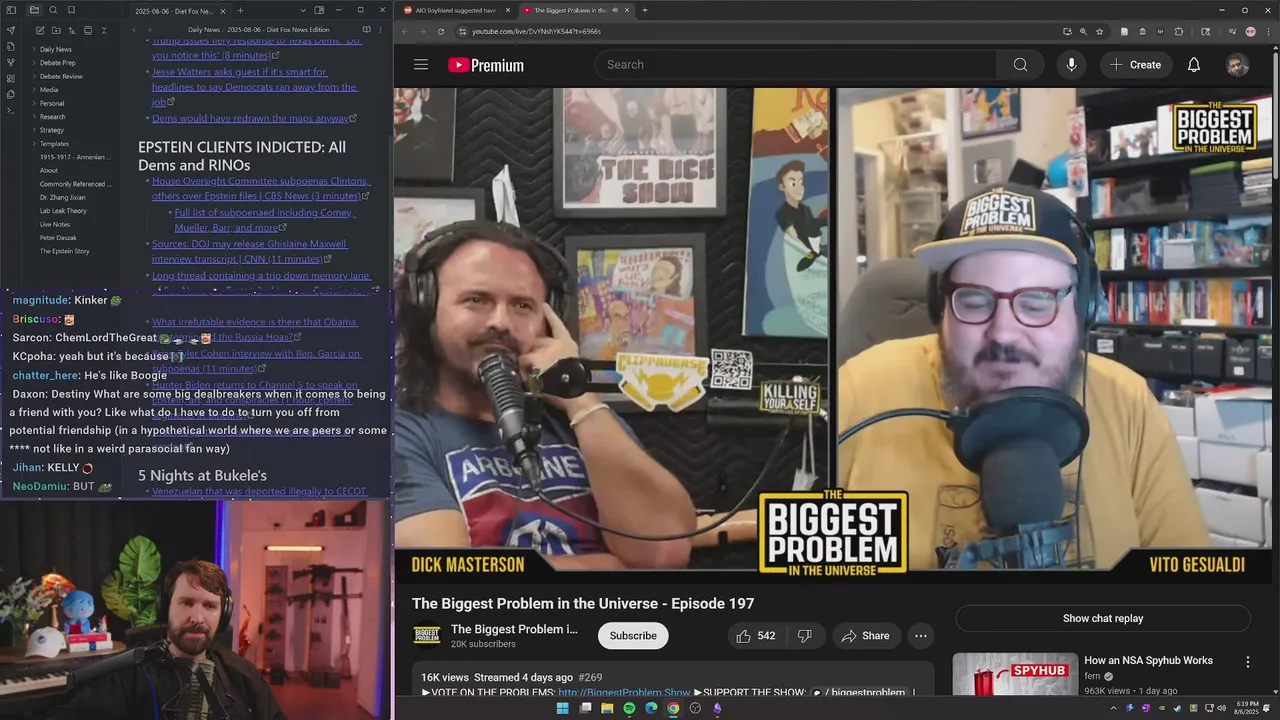Open File Explorer from the taskbar
1280x720 pixels.
607,708
